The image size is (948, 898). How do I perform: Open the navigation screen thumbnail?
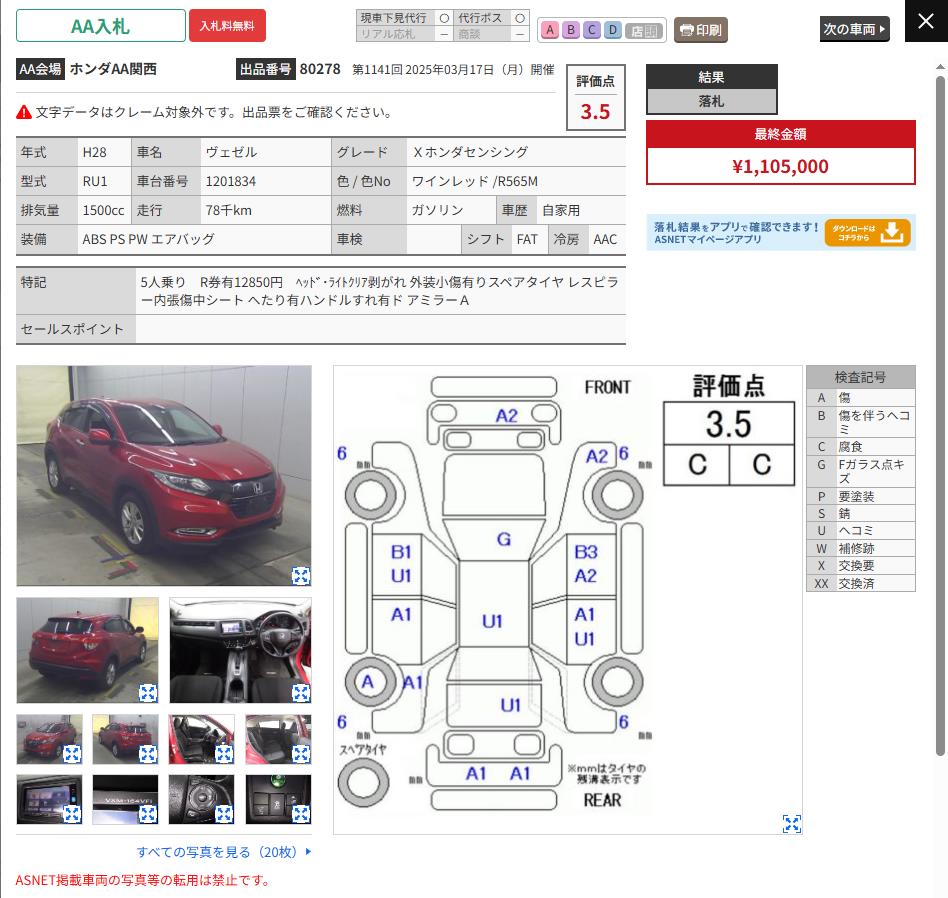(50, 799)
